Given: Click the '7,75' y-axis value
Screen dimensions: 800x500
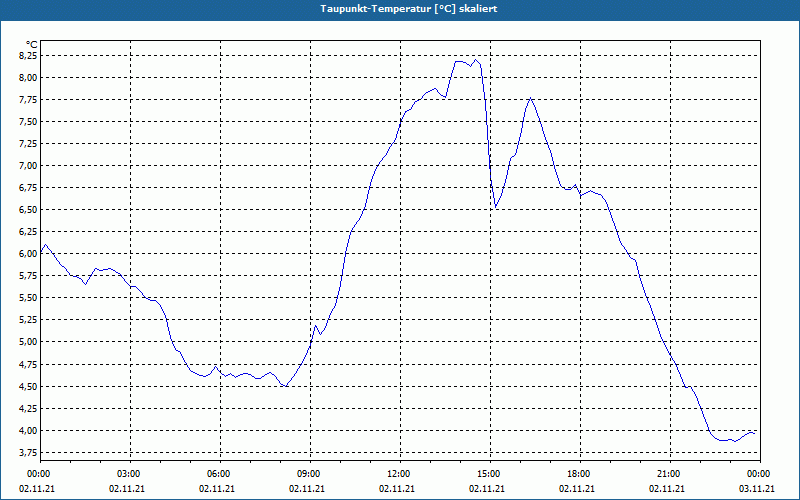Looking at the screenshot, I should (x=29, y=99).
